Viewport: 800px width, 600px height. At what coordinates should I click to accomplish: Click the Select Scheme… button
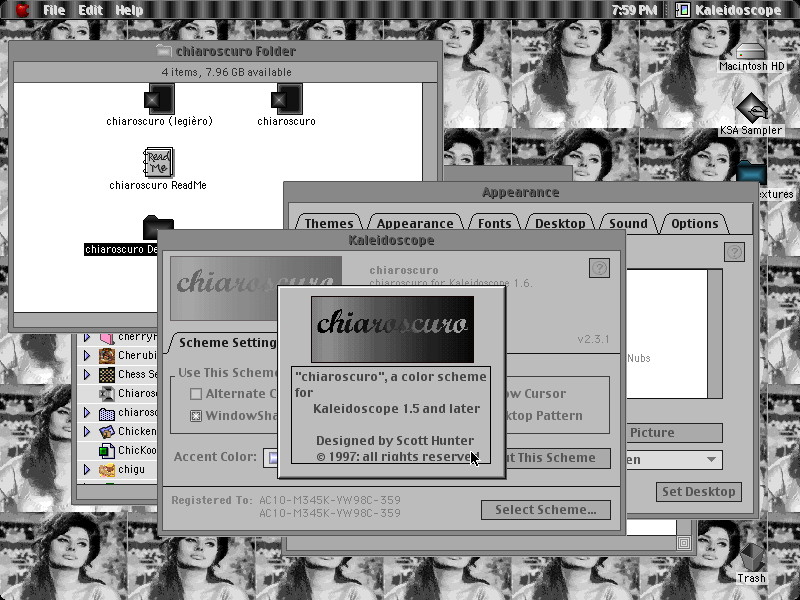(x=545, y=510)
